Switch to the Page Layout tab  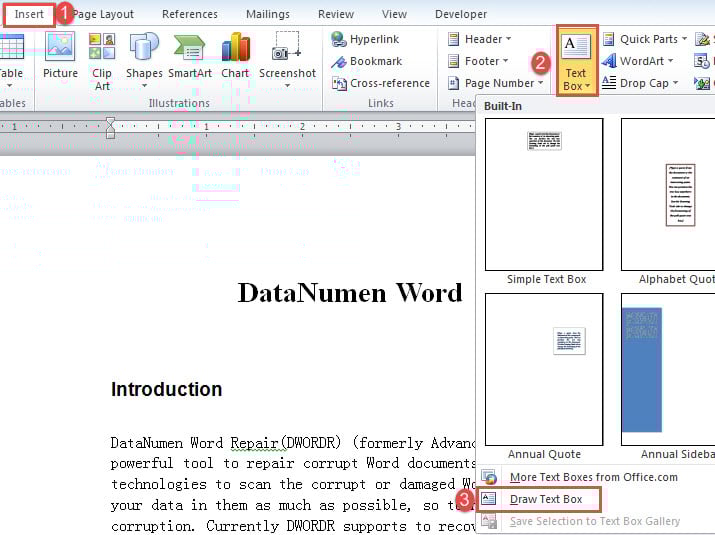click(103, 14)
